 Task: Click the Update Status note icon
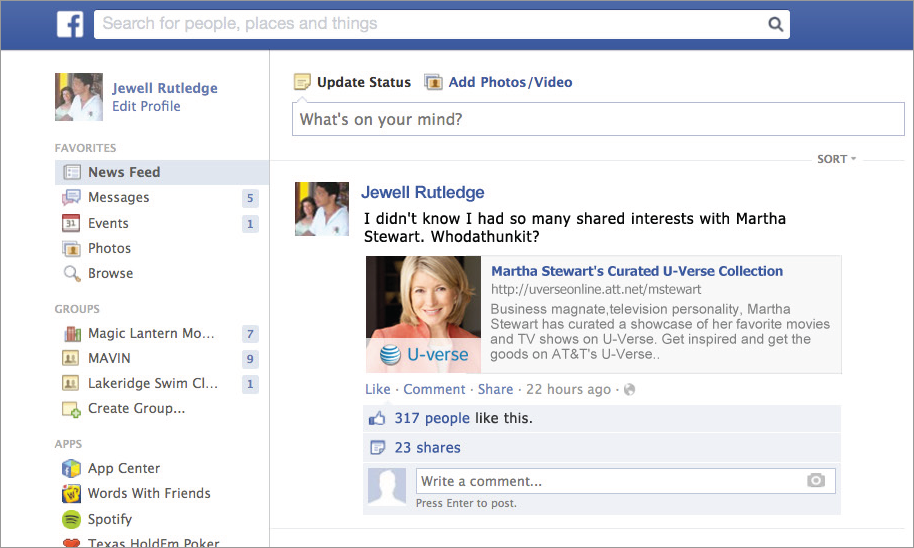point(302,82)
